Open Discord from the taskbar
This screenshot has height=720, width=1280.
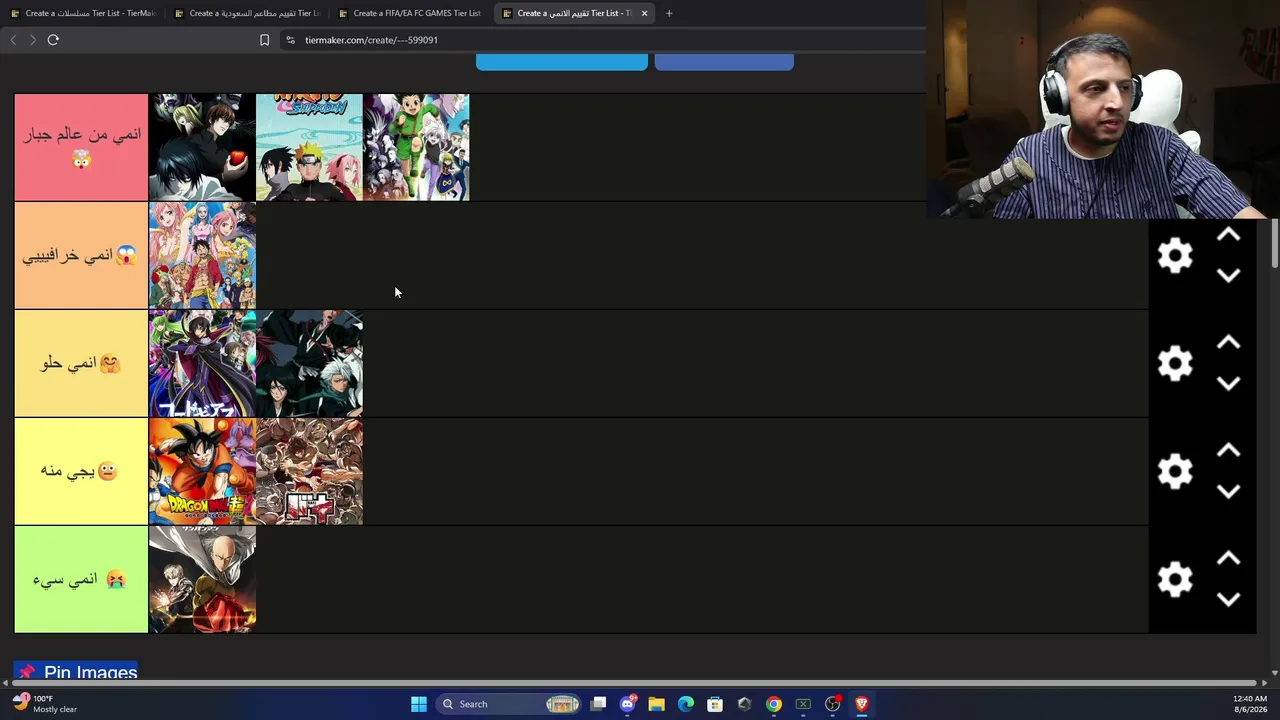(627, 704)
